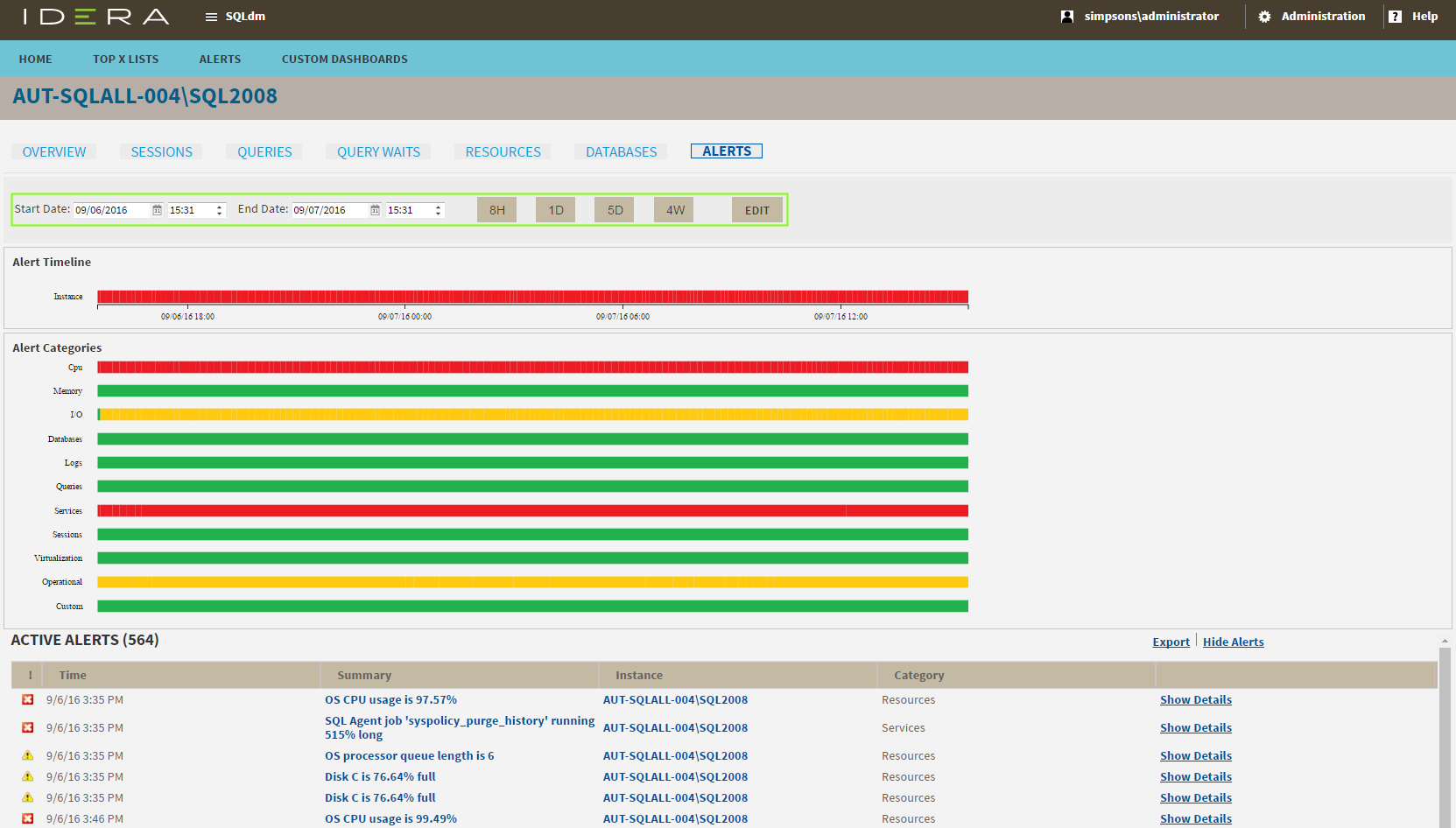Adjust the Start Date time stepper arrows

[219, 210]
